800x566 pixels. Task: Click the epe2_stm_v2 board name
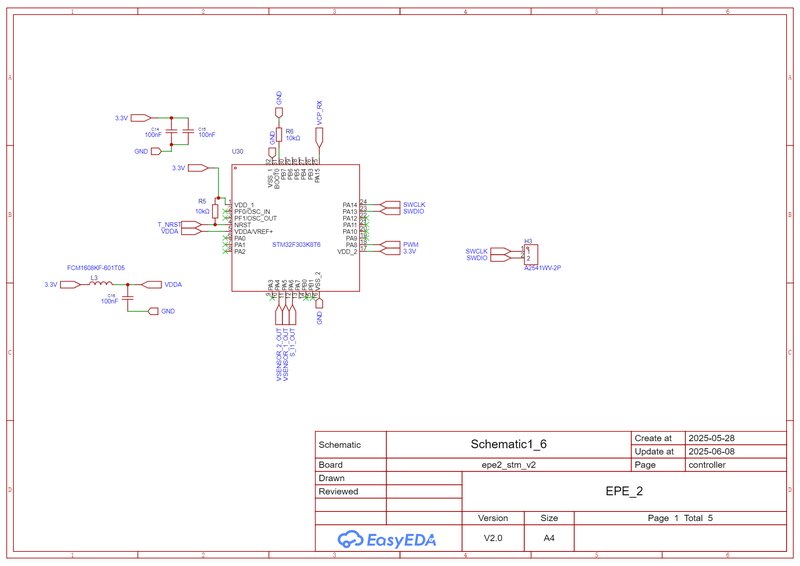pyautogui.click(x=508, y=465)
